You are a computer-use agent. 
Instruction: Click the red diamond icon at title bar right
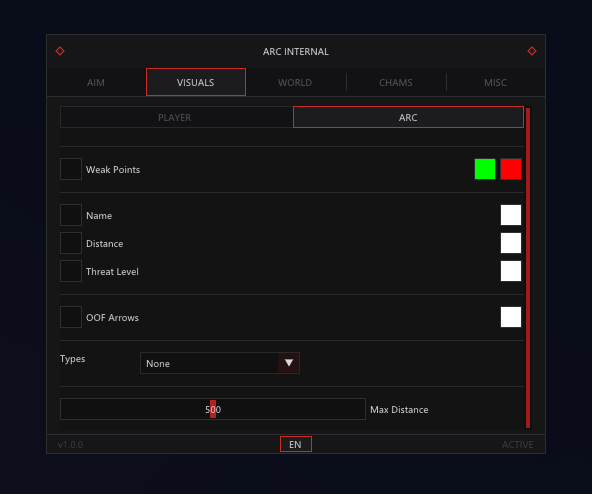[532, 51]
